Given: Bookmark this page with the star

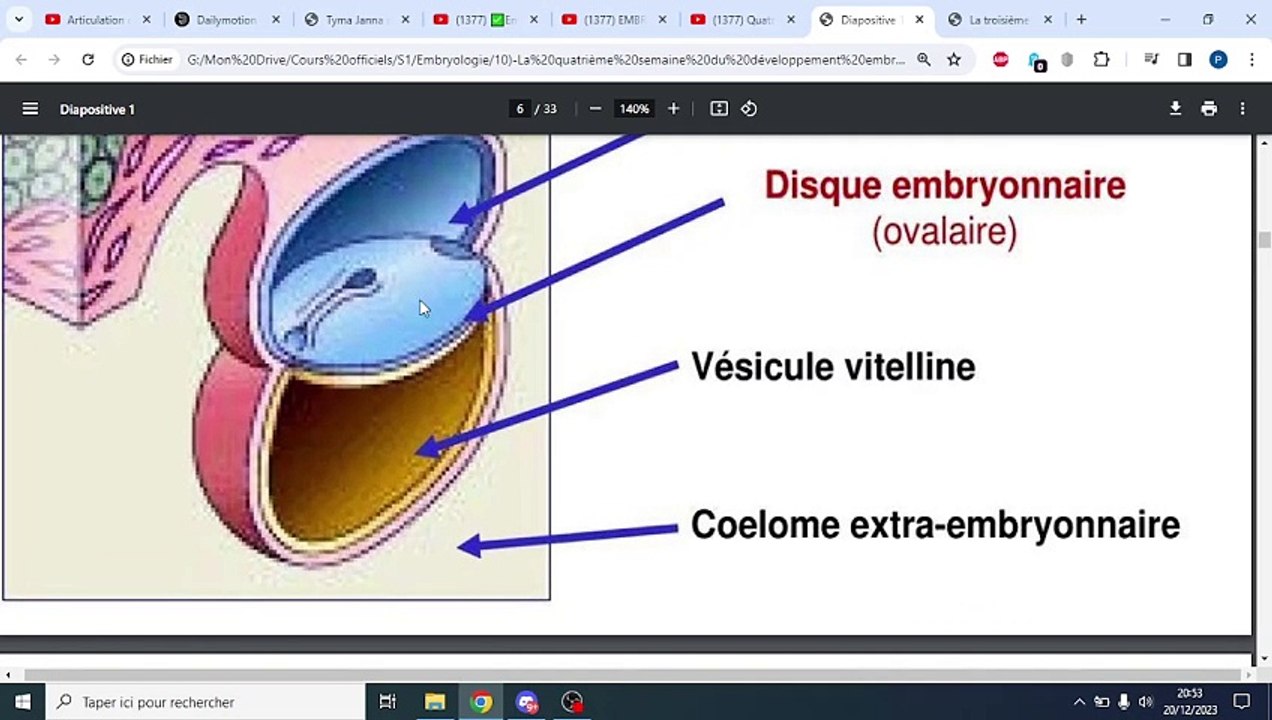Looking at the screenshot, I should [954, 60].
